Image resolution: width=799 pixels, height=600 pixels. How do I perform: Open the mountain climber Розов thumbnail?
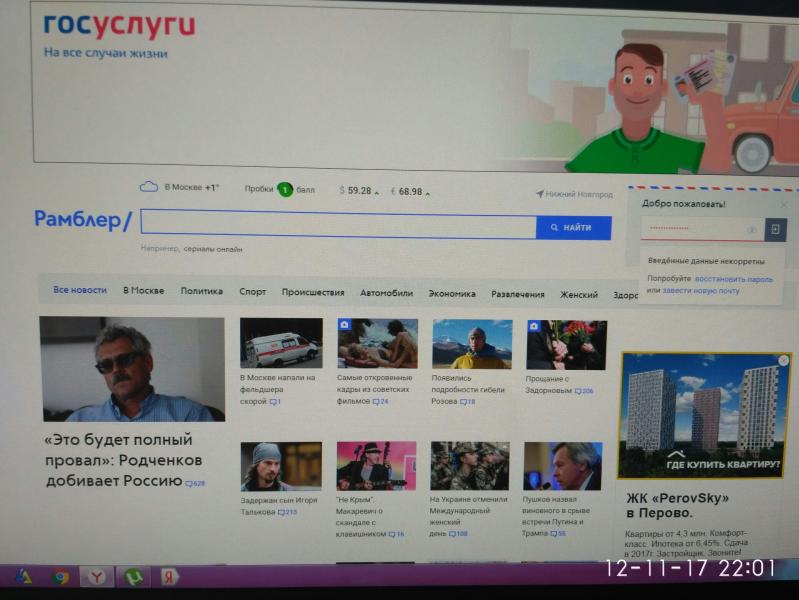coord(472,344)
